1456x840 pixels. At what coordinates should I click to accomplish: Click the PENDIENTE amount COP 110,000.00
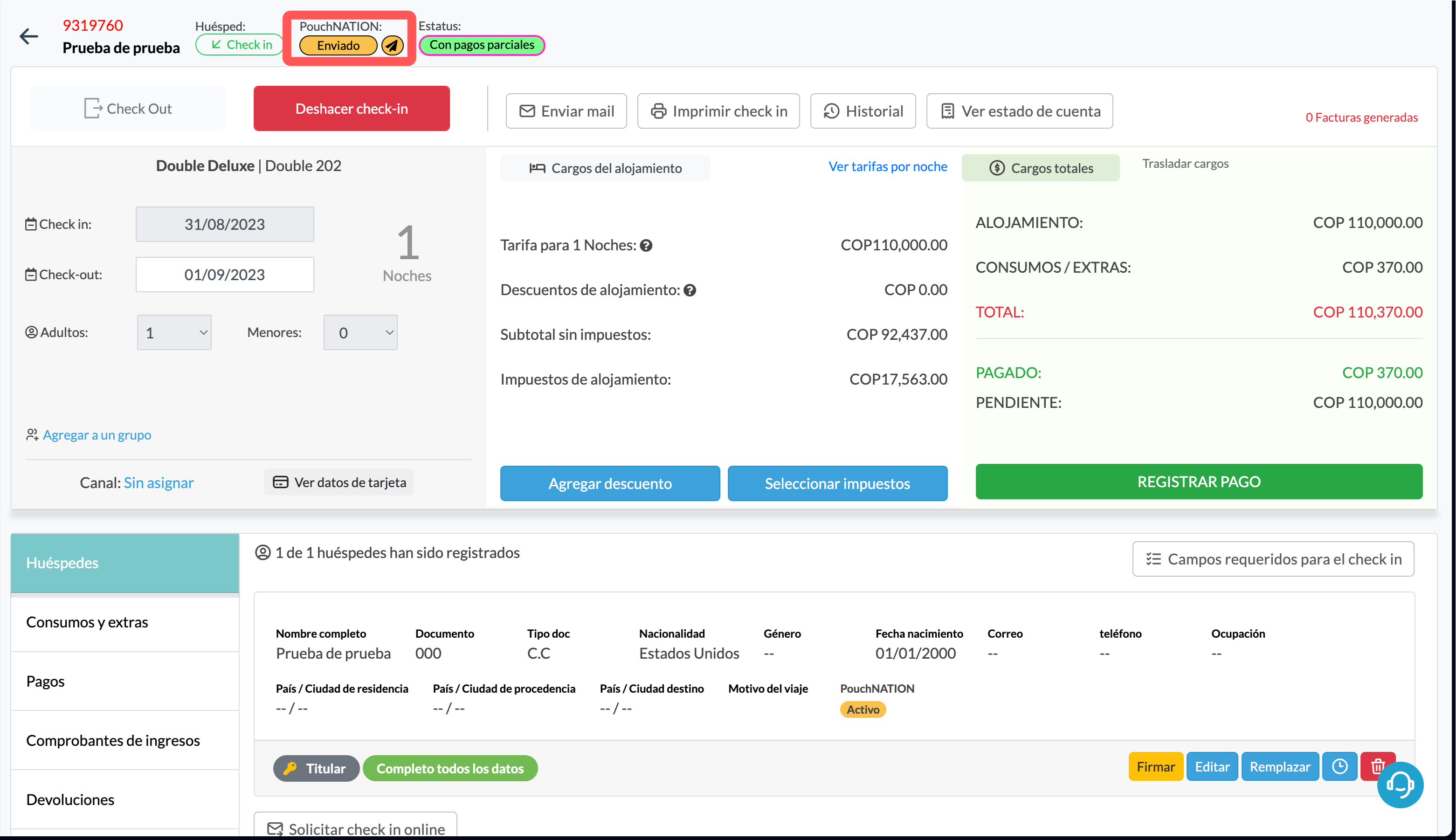click(1368, 402)
